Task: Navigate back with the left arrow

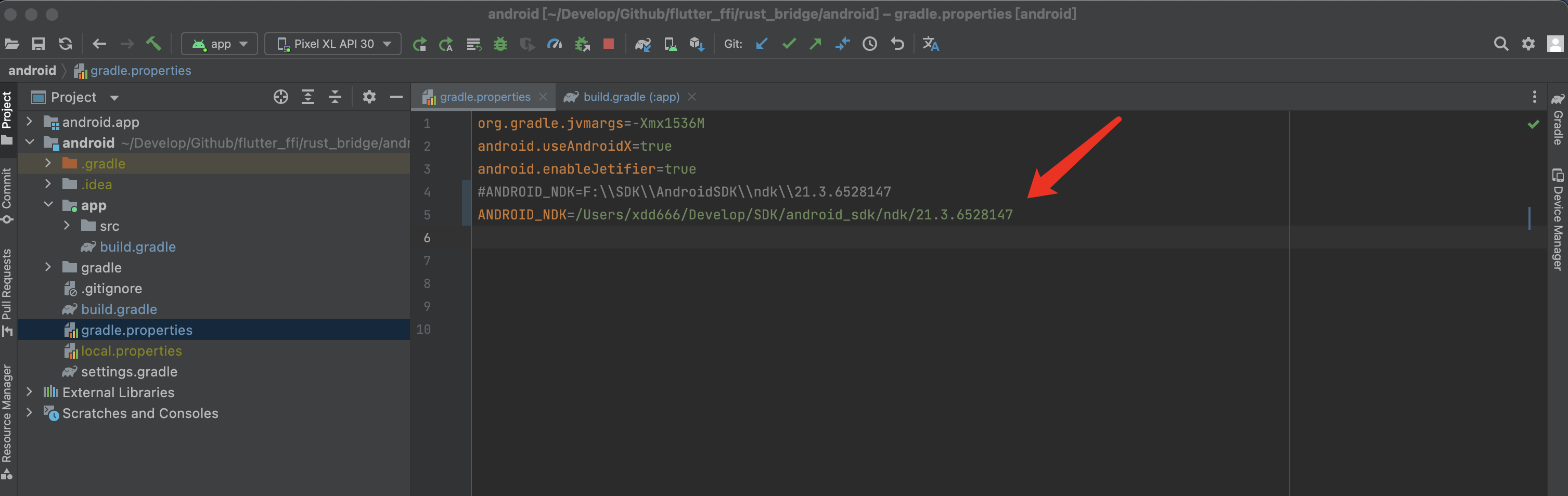Action: (x=99, y=44)
